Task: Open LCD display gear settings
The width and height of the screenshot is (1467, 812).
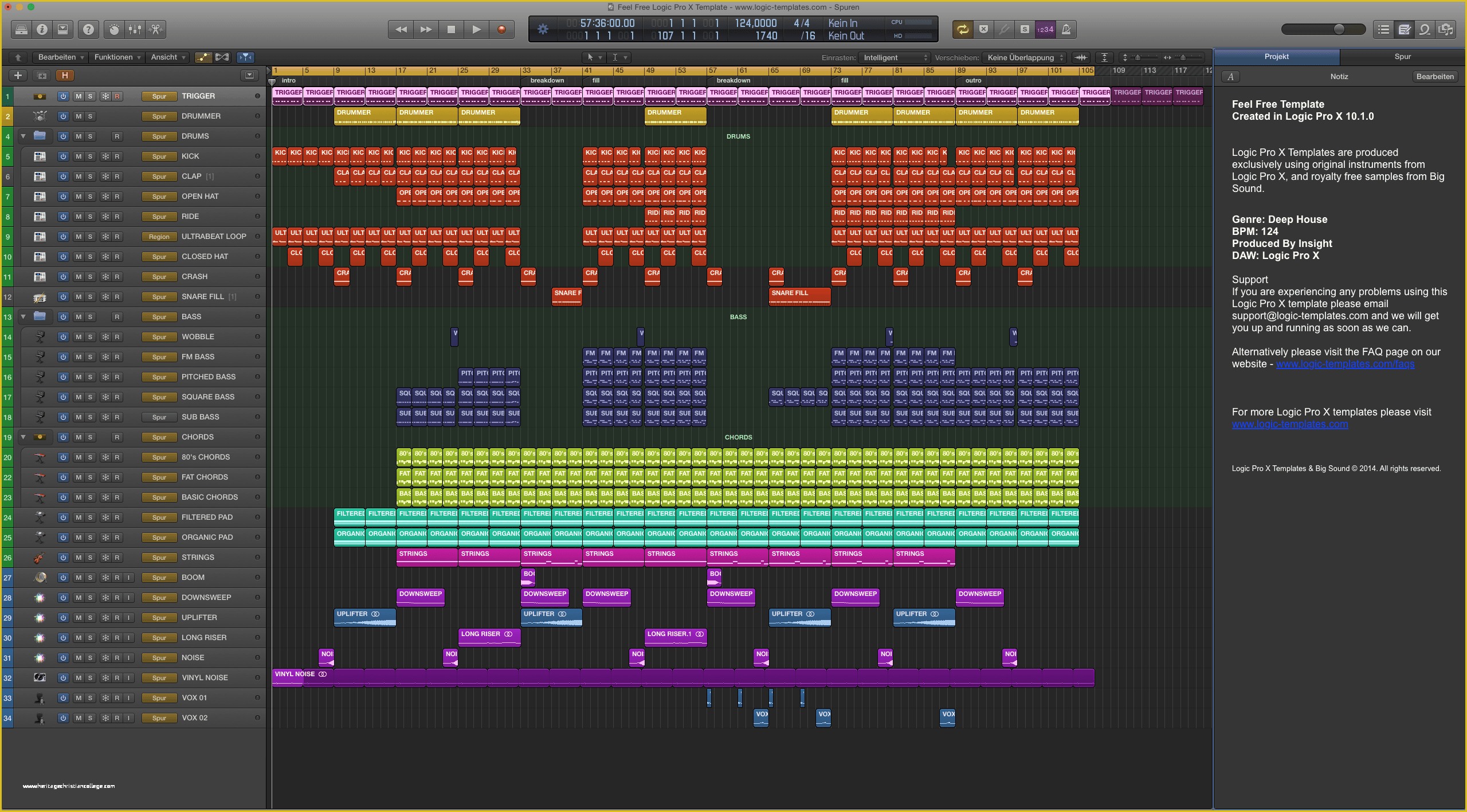Action: point(543,29)
